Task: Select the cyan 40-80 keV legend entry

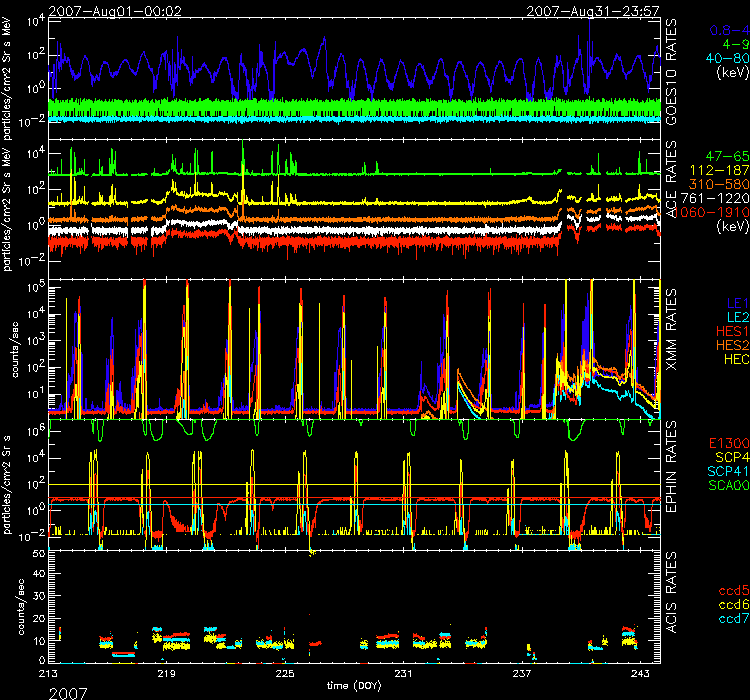Action: pyautogui.click(x=719, y=58)
